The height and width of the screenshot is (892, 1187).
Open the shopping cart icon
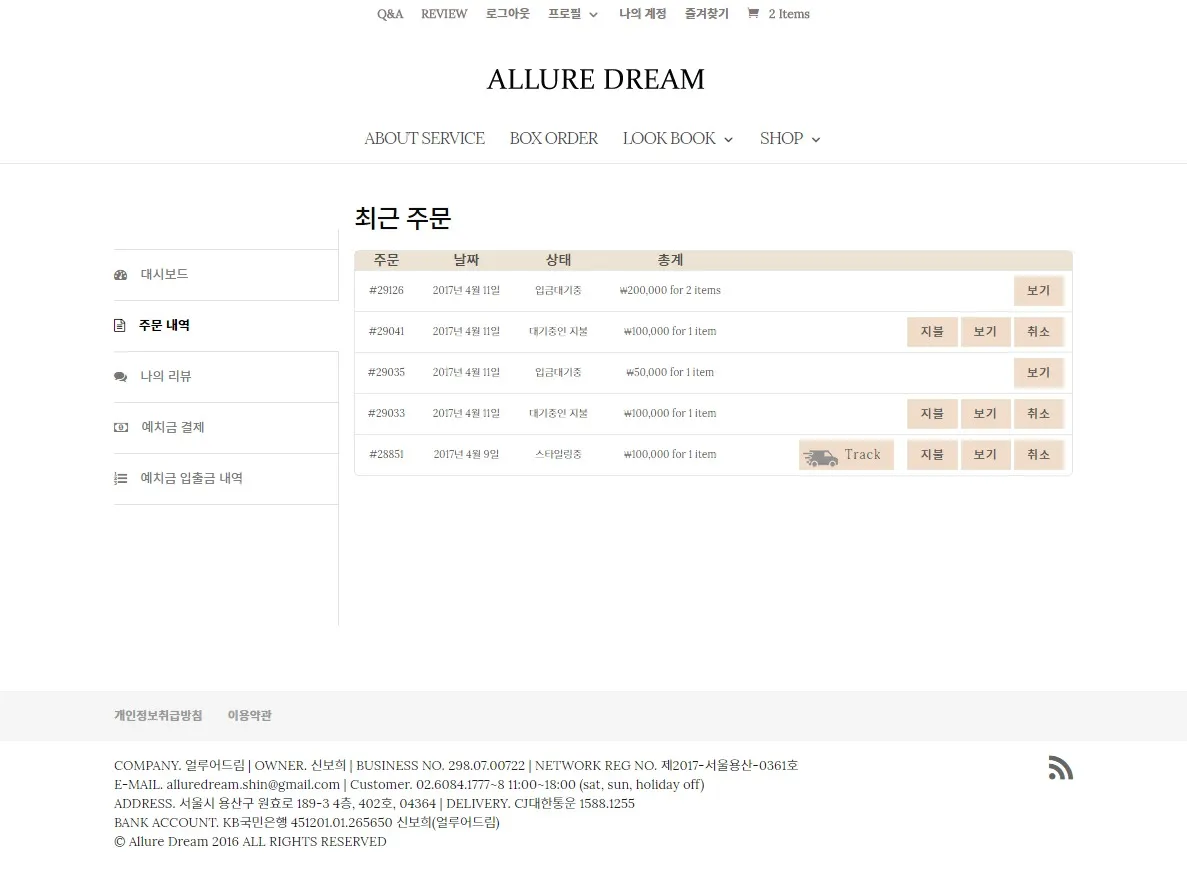coord(752,14)
